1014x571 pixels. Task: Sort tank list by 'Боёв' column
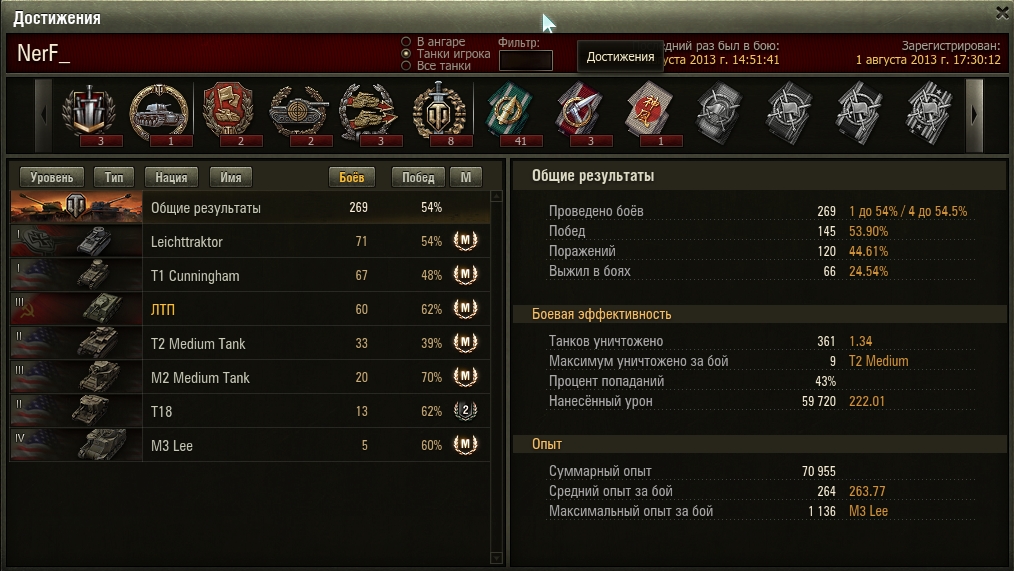point(352,177)
